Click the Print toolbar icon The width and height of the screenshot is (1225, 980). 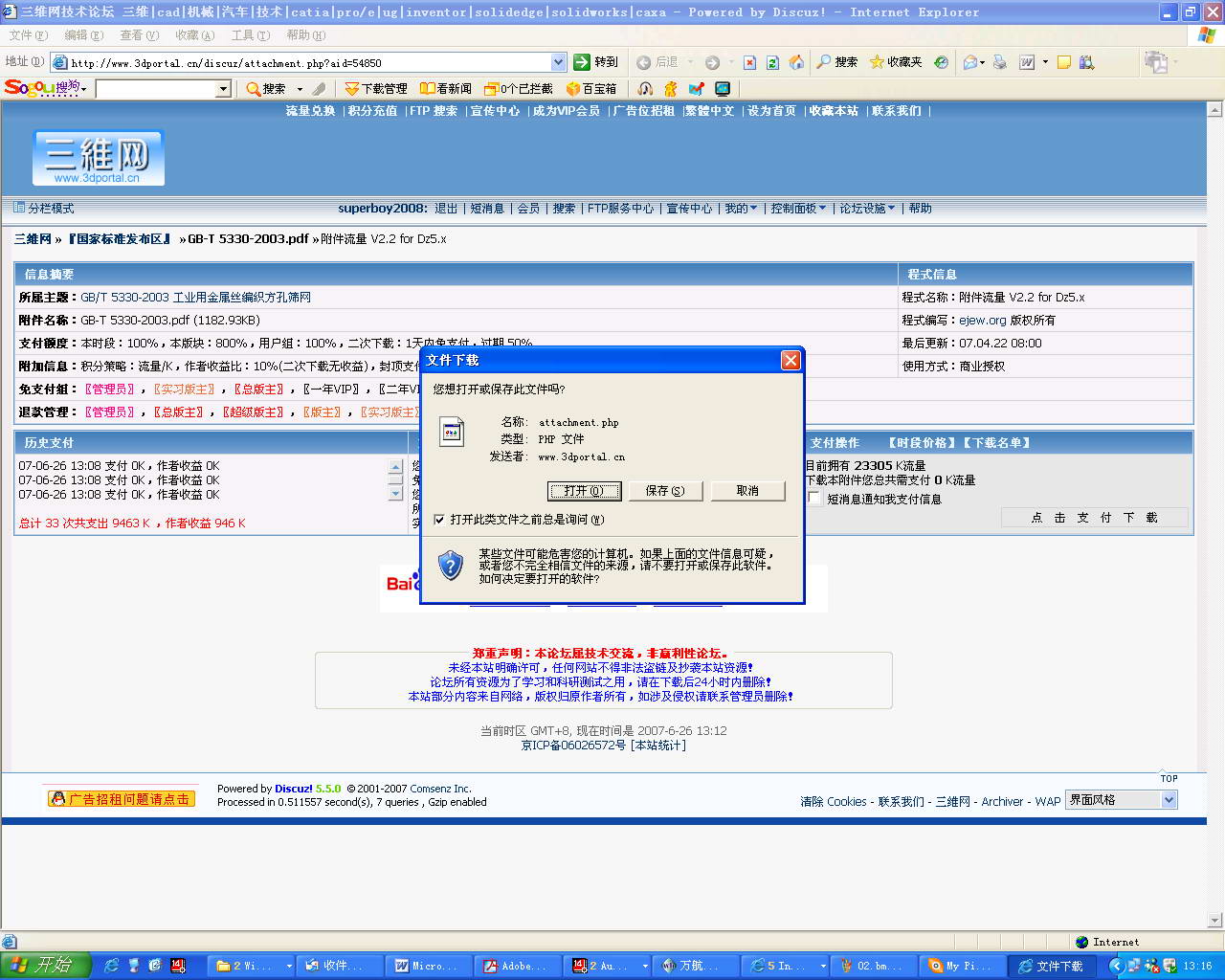(x=999, y=62)
